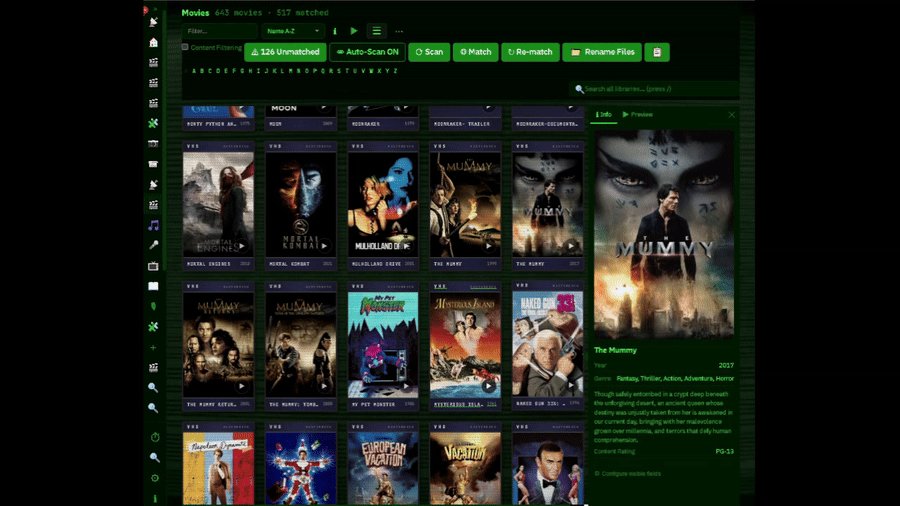Click the Match button
Screen dimensions: 900x506
475,52
